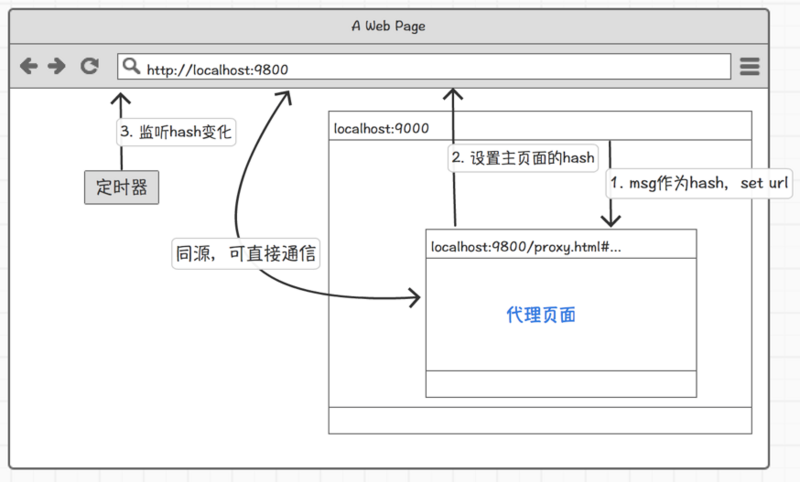Image resolution: width=800 pixels, height=482 pixels.
Task: Click the 2. 设置主页面的hash label
Action: point(523,158)
